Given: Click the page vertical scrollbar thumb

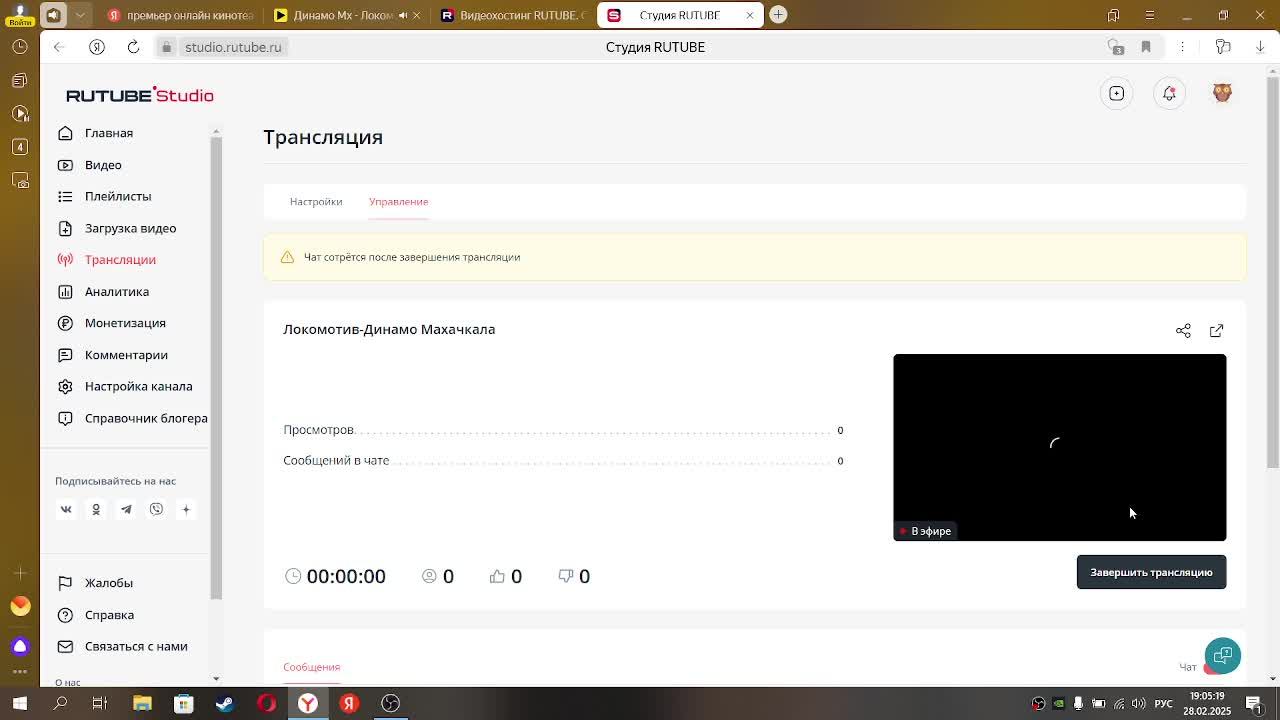Looking at the screenshot, I should [1272, 270].
